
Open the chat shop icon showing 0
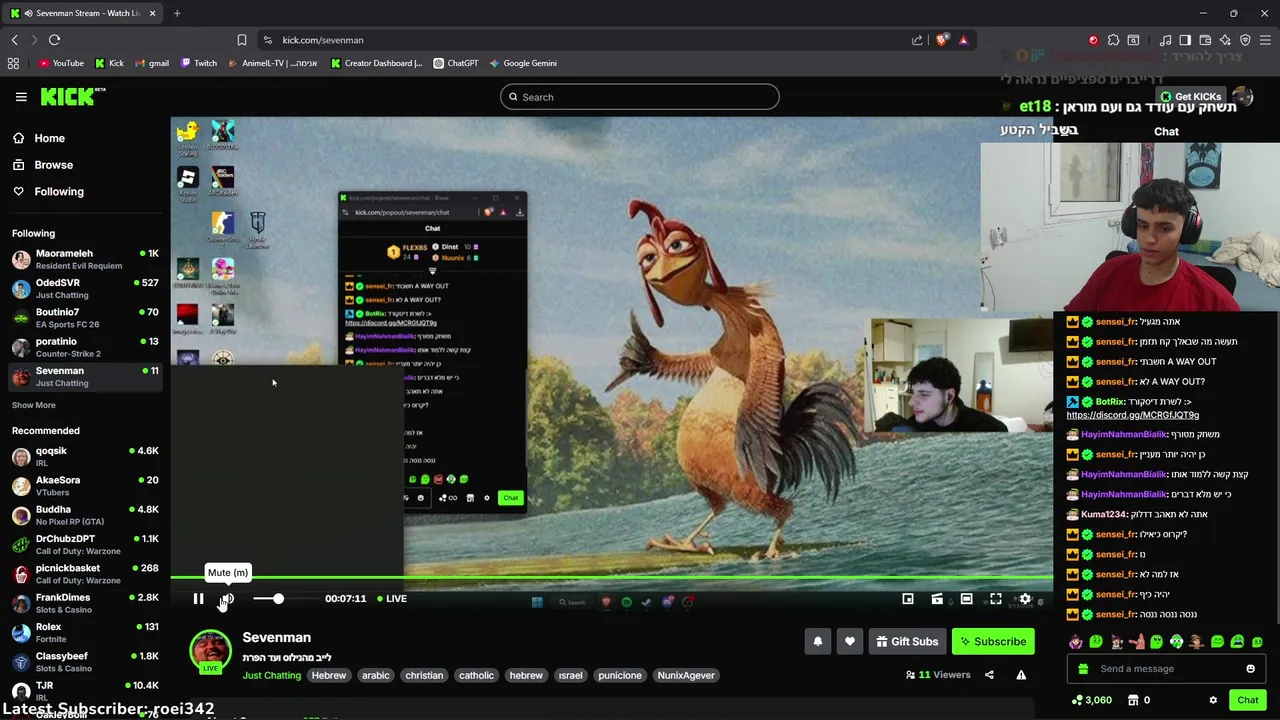pos(1140,700)
